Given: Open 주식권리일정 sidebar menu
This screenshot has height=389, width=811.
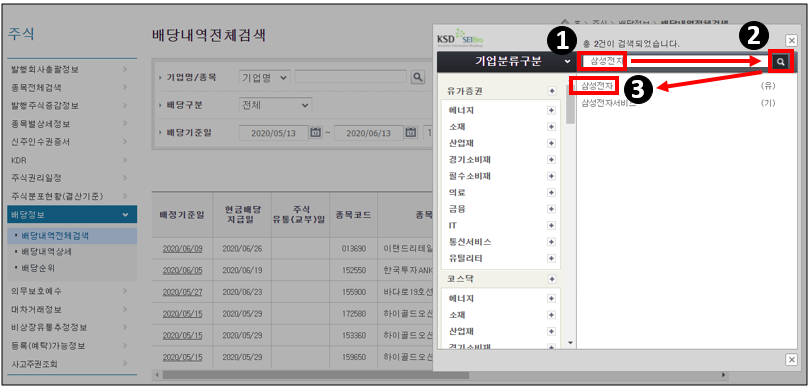Looking at the screenshot, I should coord(72,178).
